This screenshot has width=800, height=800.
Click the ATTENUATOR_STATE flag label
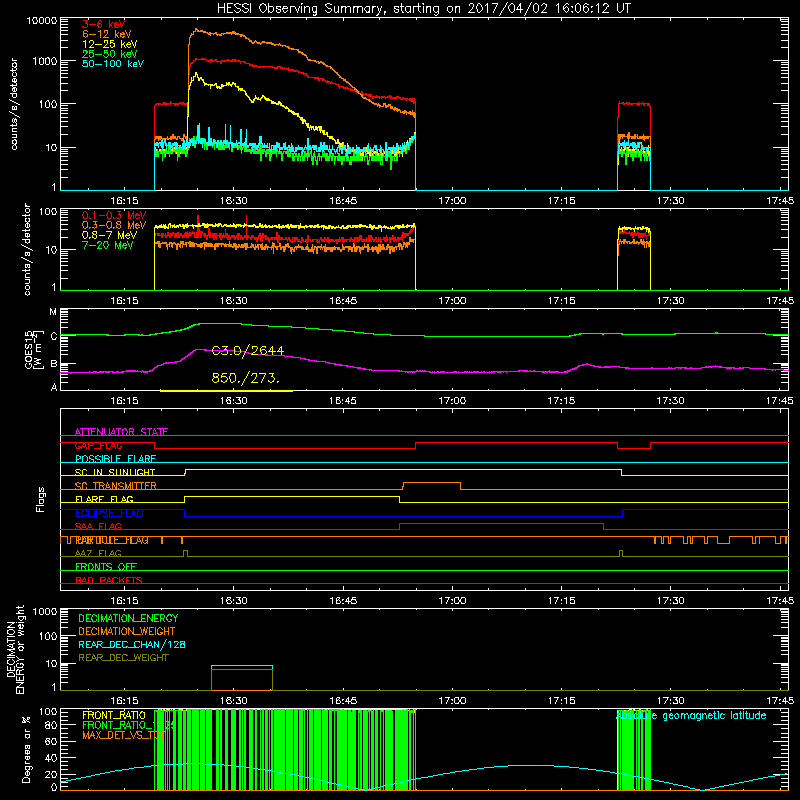(121, 432)
